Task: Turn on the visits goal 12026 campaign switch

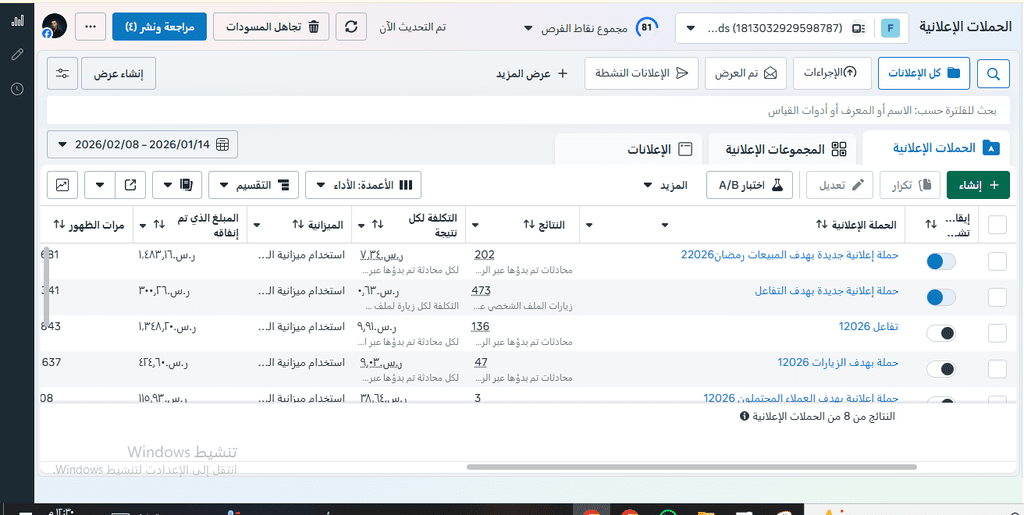Action: (x=941, y=369)
